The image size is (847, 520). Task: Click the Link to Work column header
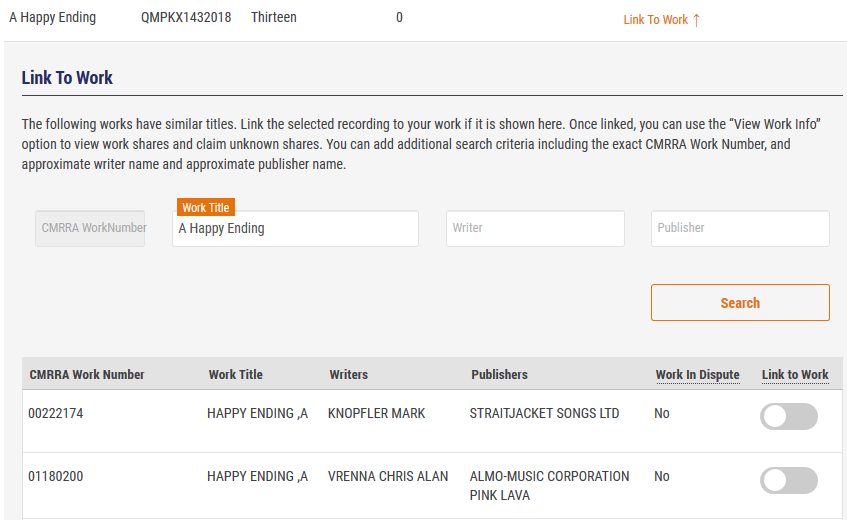click(795, 375)
